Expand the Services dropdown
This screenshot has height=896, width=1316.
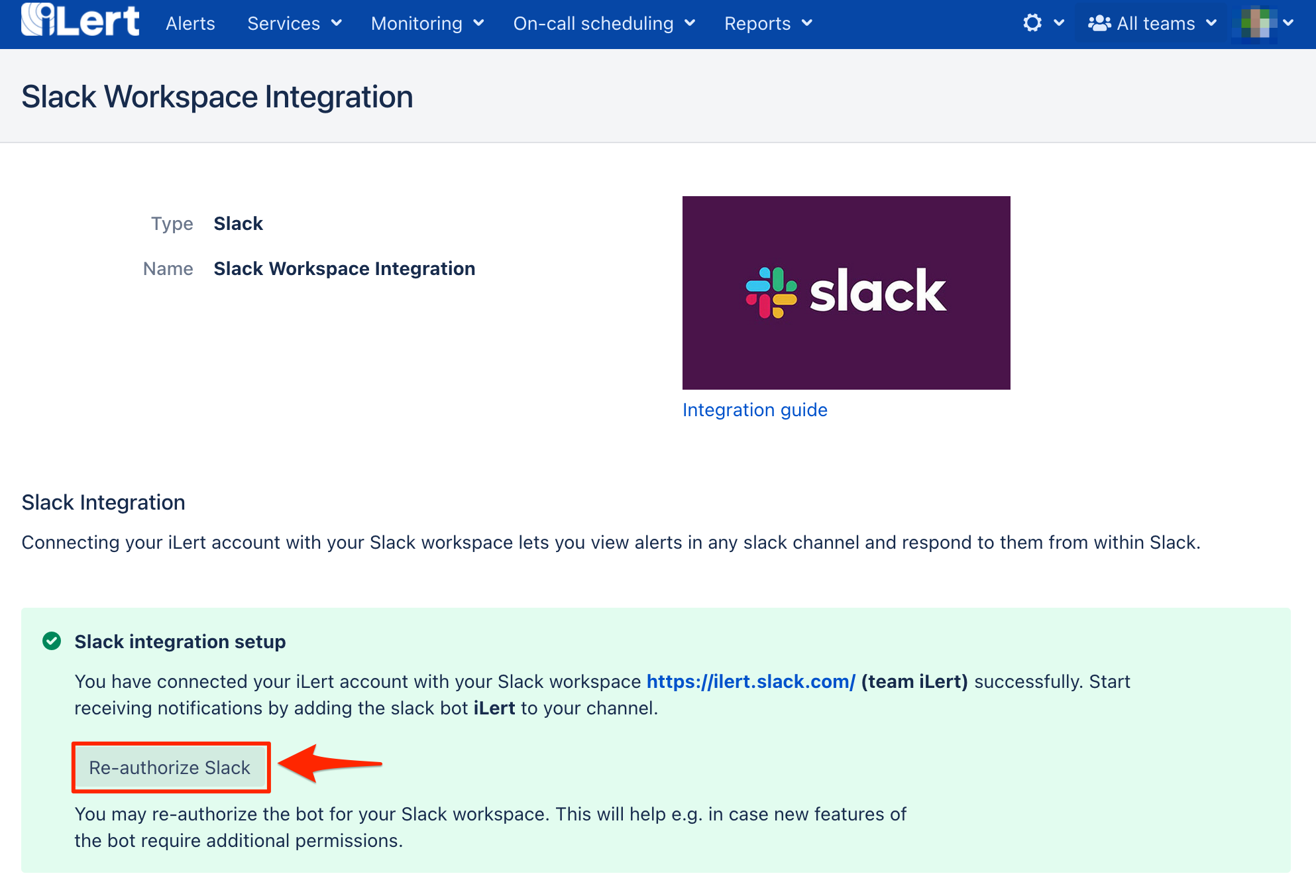coord(294,23)
